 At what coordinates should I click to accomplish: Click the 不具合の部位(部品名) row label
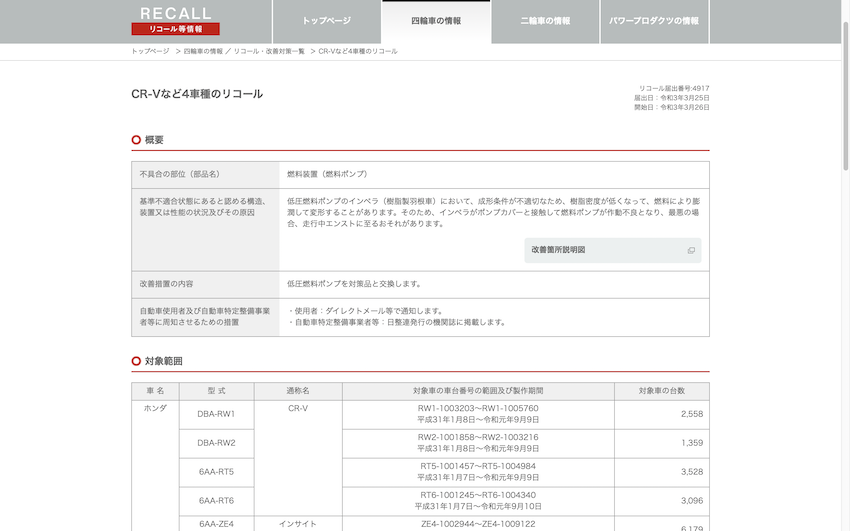[205, 174]
